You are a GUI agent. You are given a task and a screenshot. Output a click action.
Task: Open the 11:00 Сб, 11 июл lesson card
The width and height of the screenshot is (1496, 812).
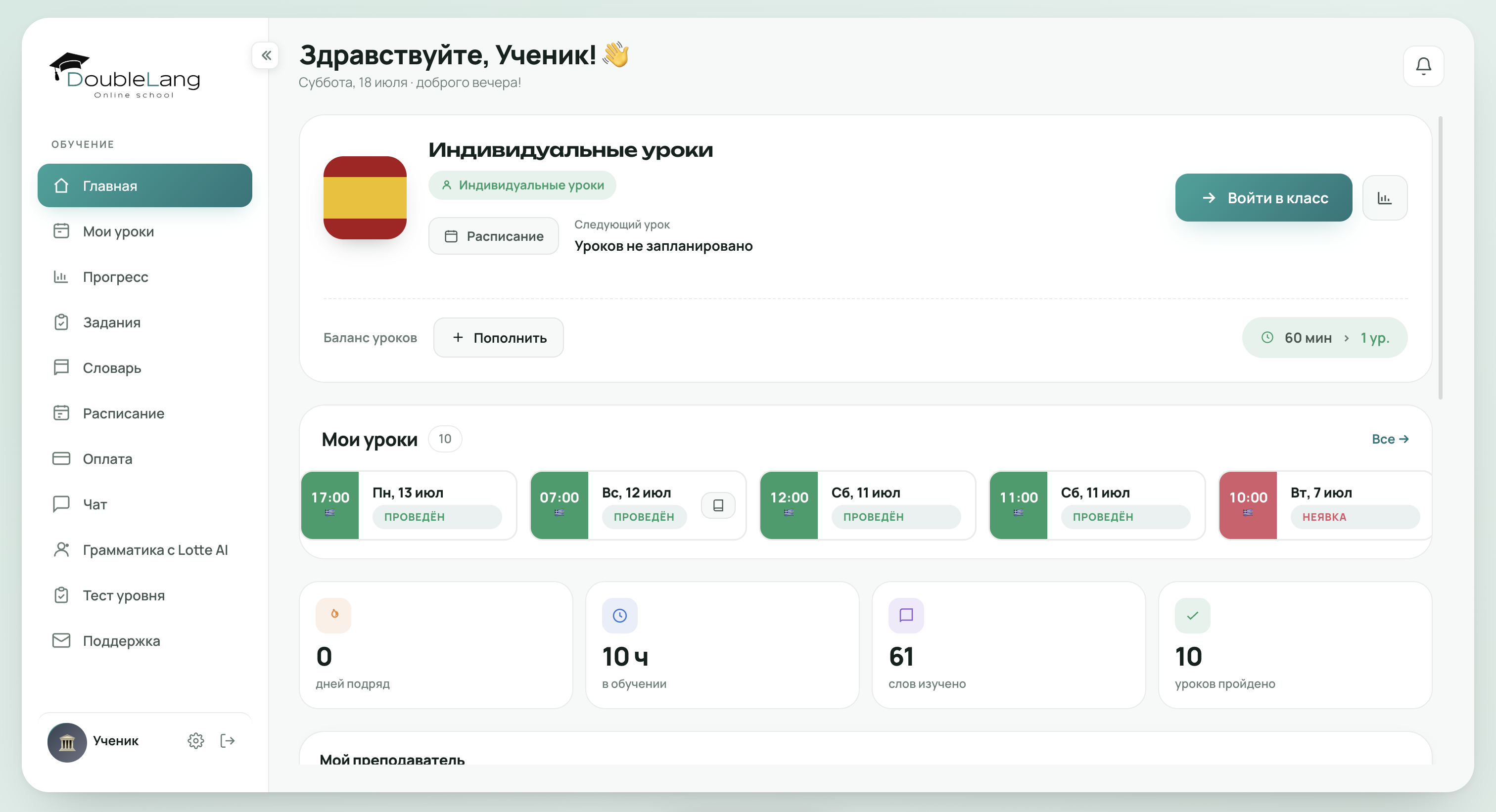pos(1097,505)
